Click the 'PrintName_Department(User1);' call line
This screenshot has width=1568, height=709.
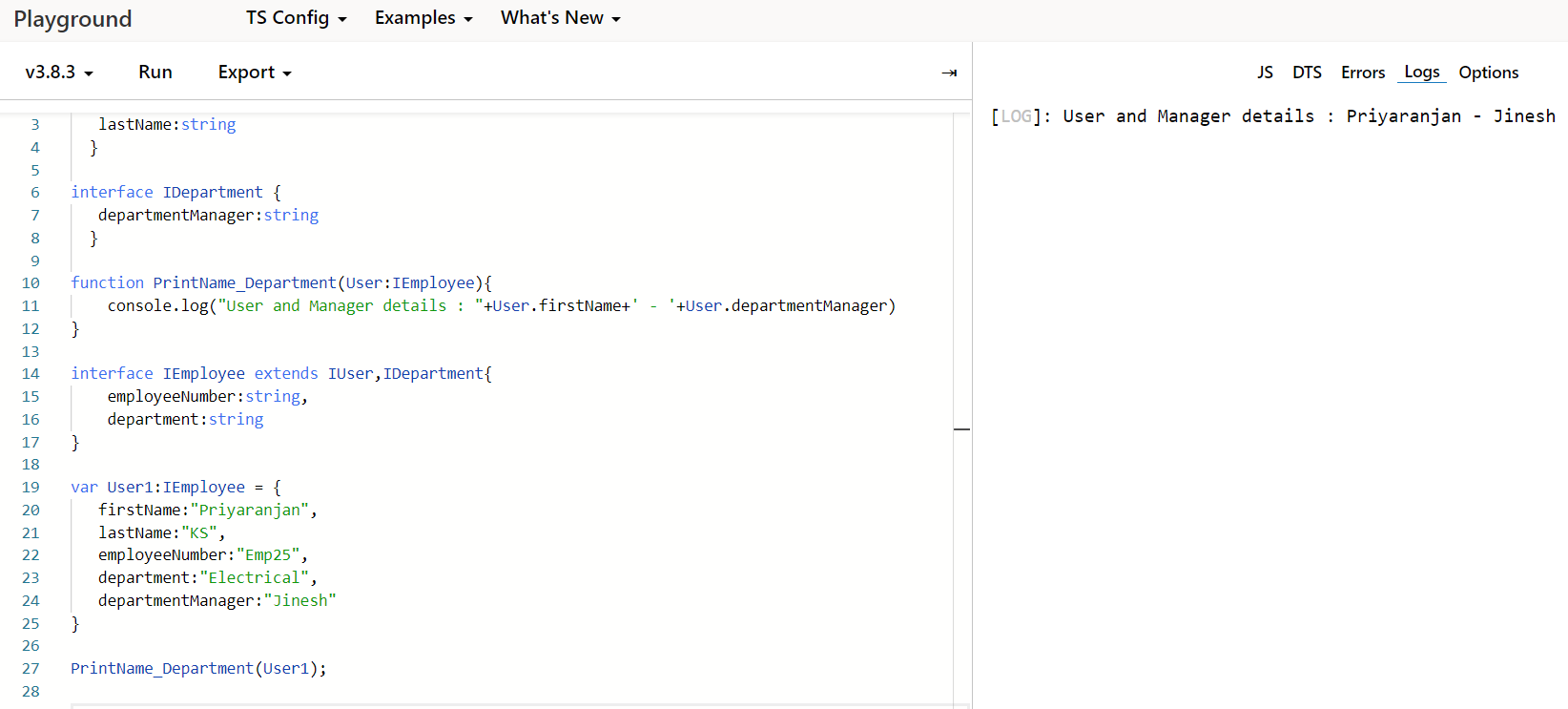pos(198,668)
